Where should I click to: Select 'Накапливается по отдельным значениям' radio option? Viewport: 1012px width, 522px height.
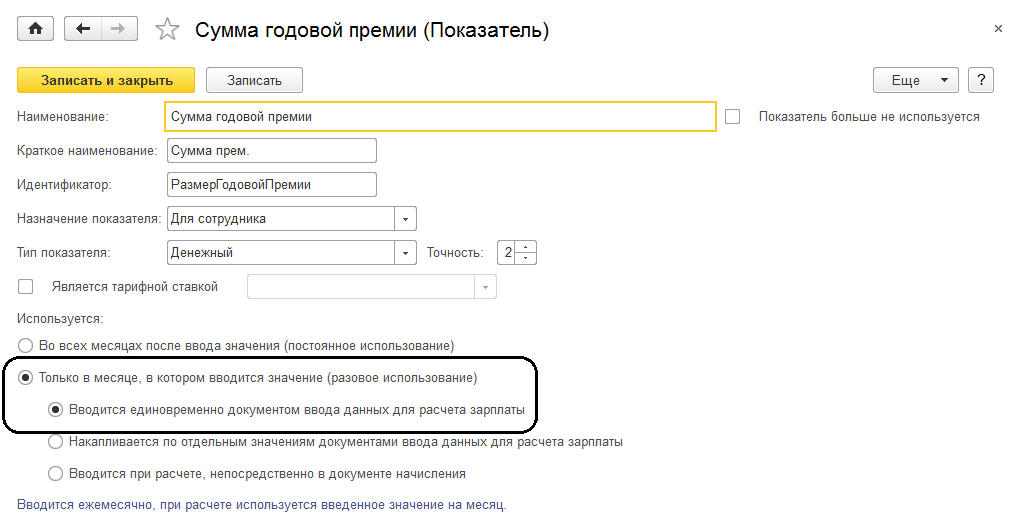point(55,441)
